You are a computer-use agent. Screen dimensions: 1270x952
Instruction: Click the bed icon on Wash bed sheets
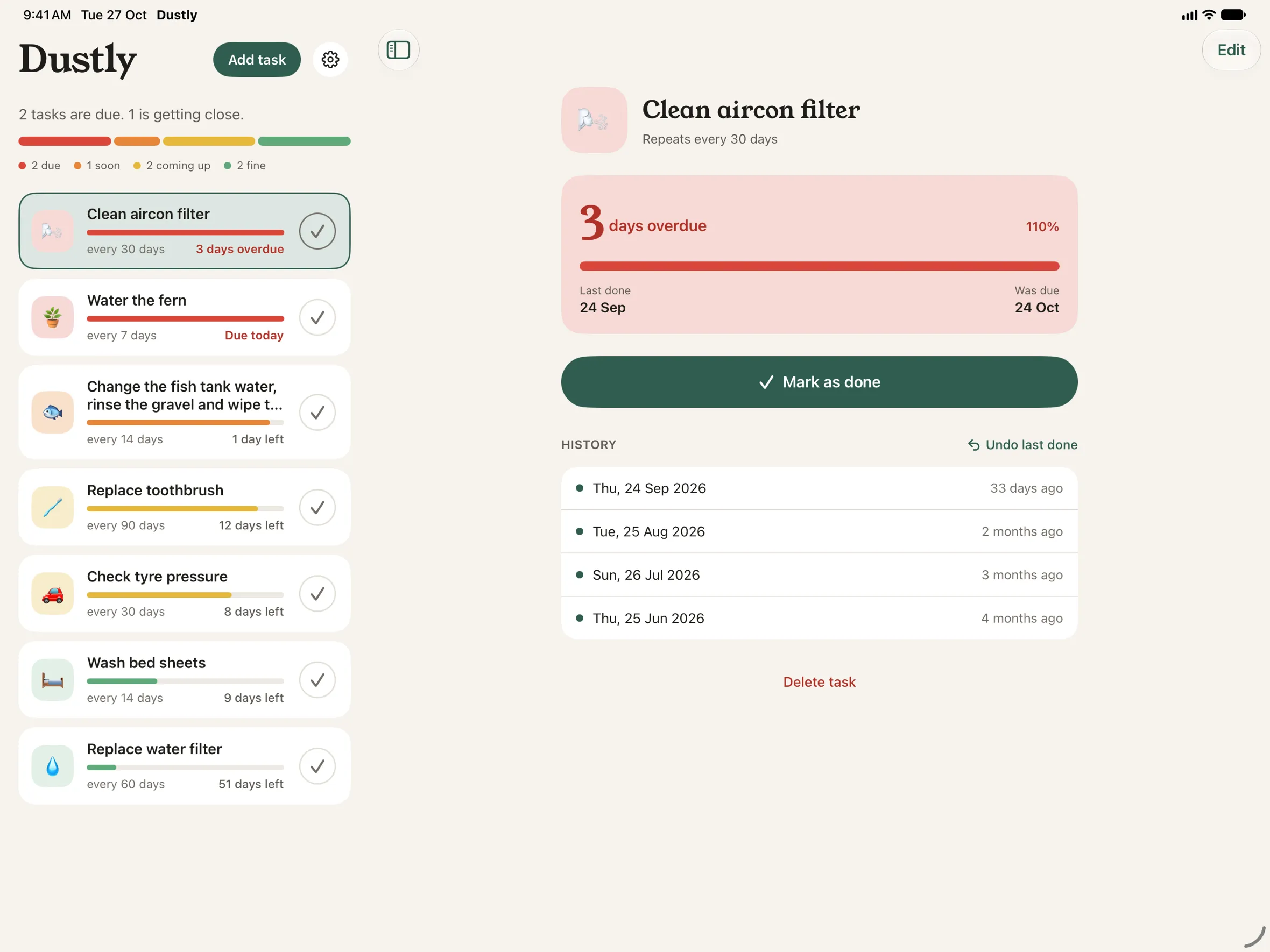point(52,680)
